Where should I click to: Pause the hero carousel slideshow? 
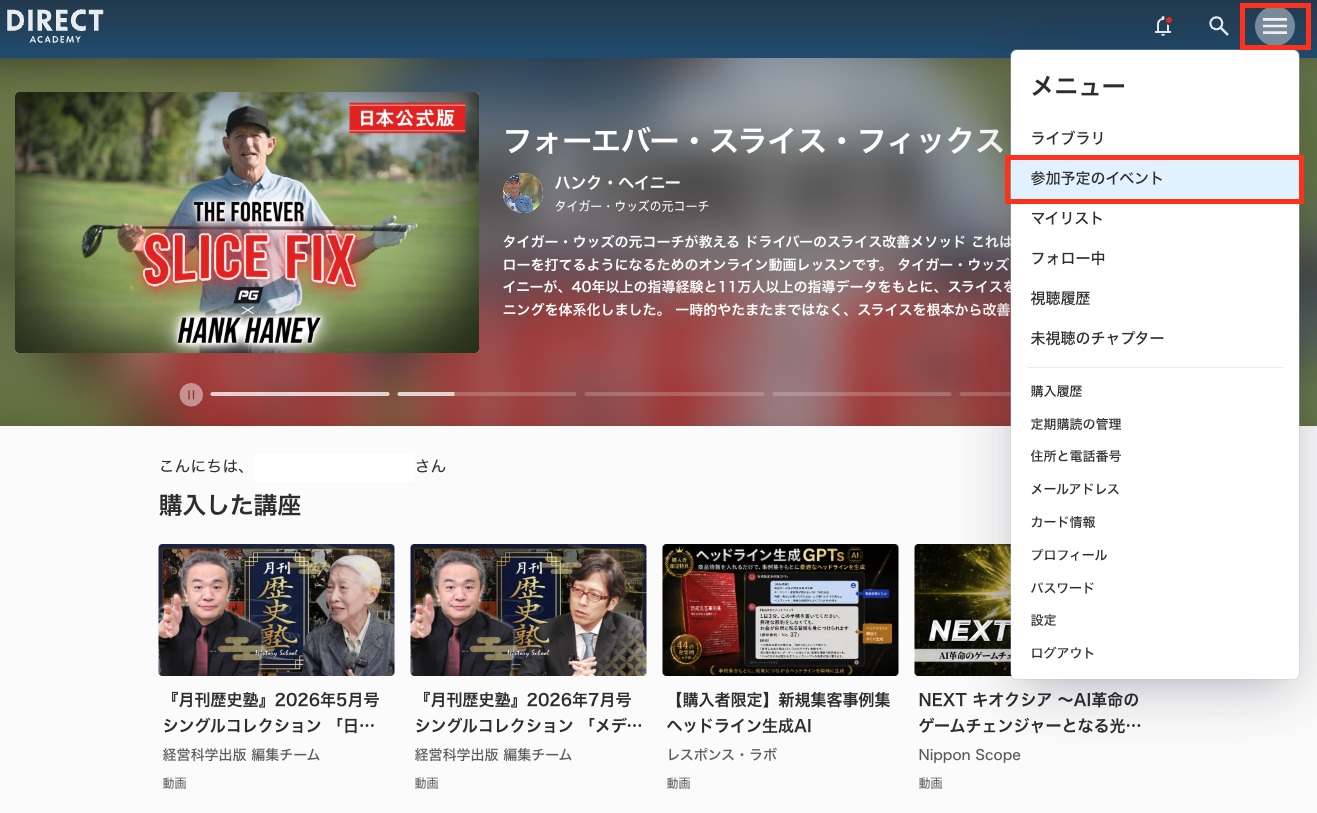coord(191,394)
